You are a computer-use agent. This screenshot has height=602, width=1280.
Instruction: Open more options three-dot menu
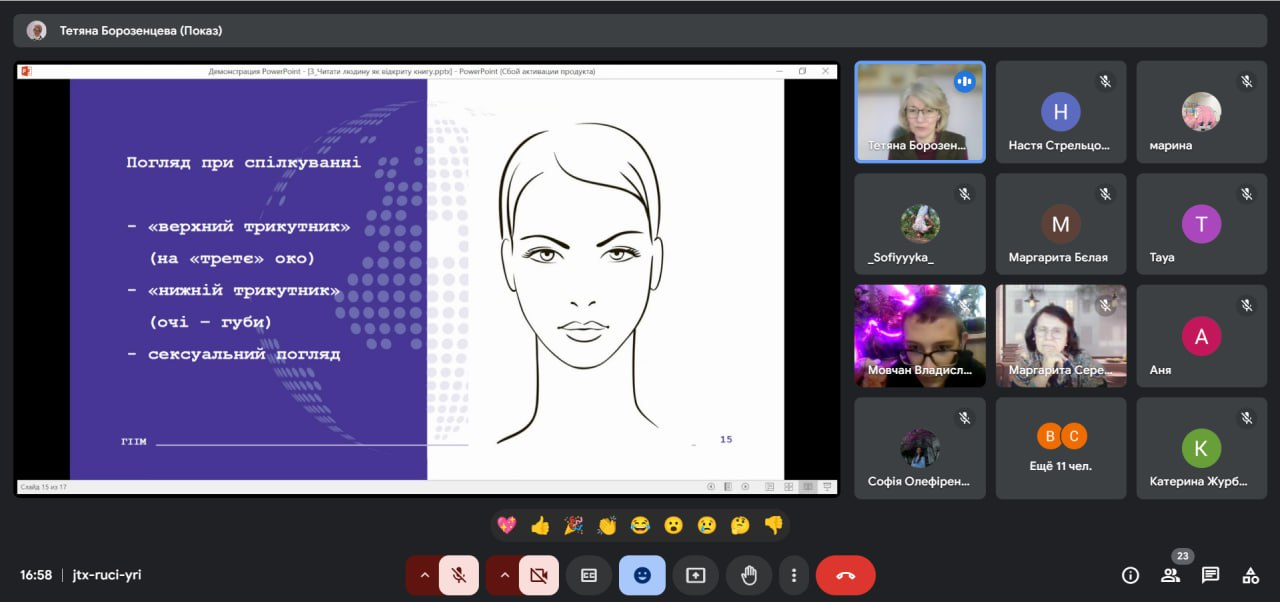[793, 575]
